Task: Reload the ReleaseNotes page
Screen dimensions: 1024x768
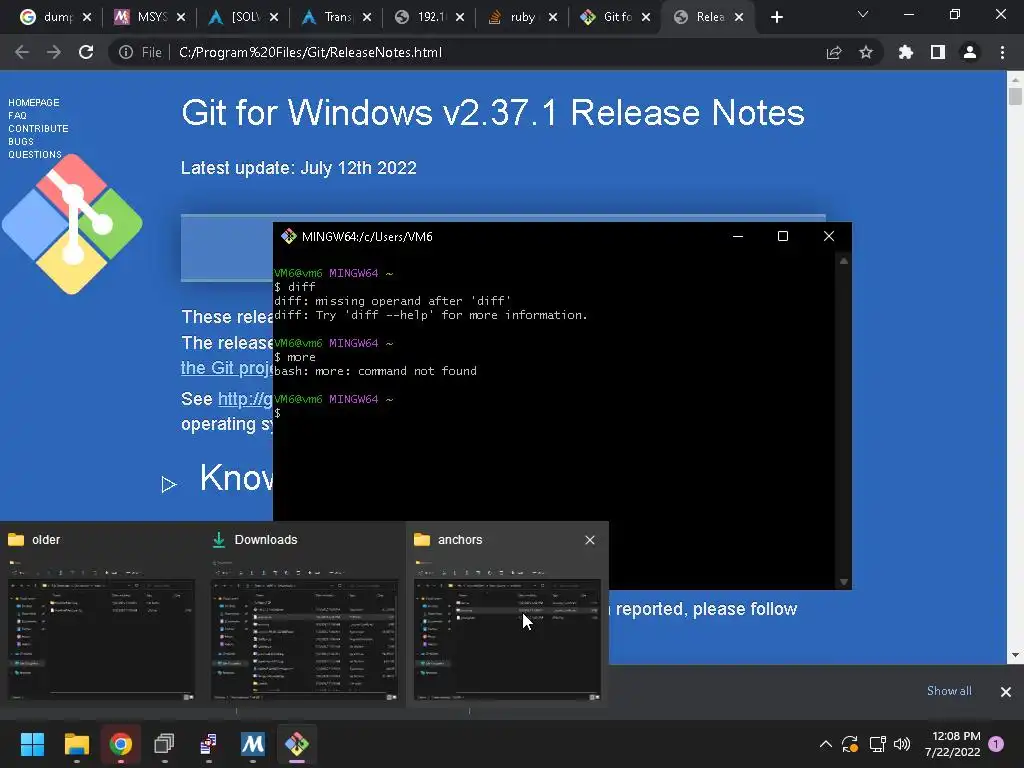Action: click(x=86, y=52)
